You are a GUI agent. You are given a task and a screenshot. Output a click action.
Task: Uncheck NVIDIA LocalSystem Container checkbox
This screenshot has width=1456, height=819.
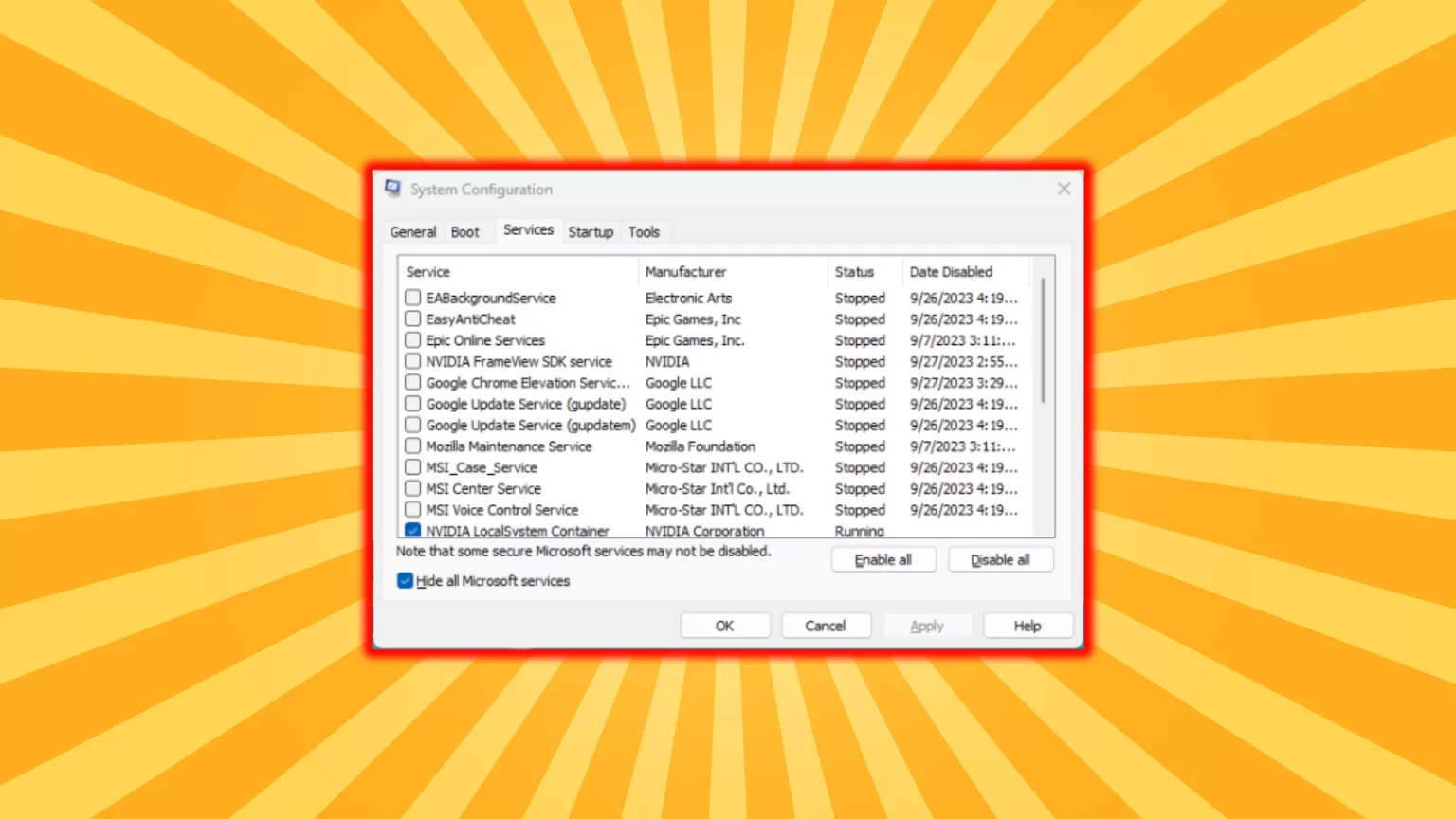coord(412,530)
